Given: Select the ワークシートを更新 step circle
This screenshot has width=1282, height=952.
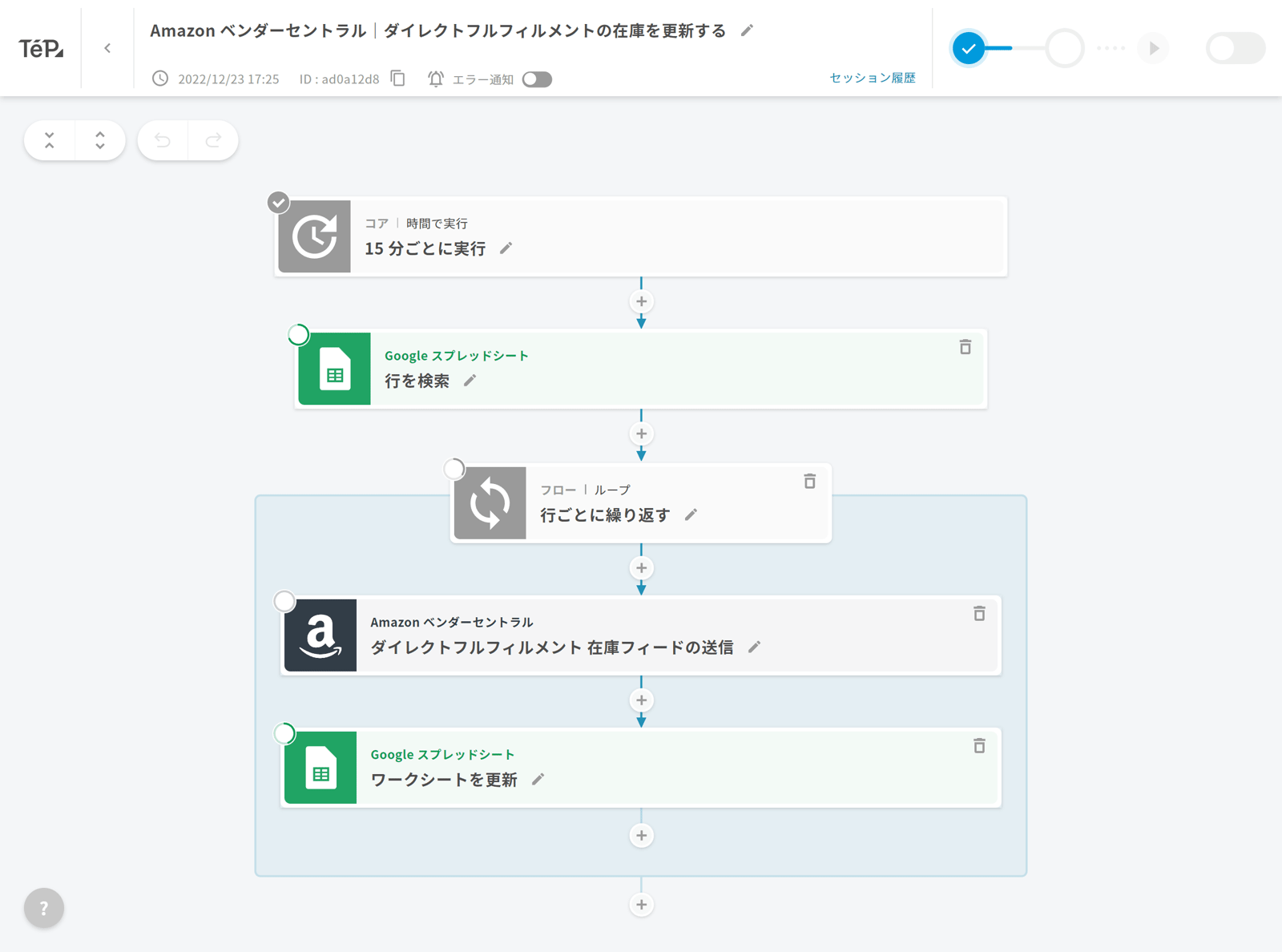Looking at the screenshot, I should (x=284, y=733).
